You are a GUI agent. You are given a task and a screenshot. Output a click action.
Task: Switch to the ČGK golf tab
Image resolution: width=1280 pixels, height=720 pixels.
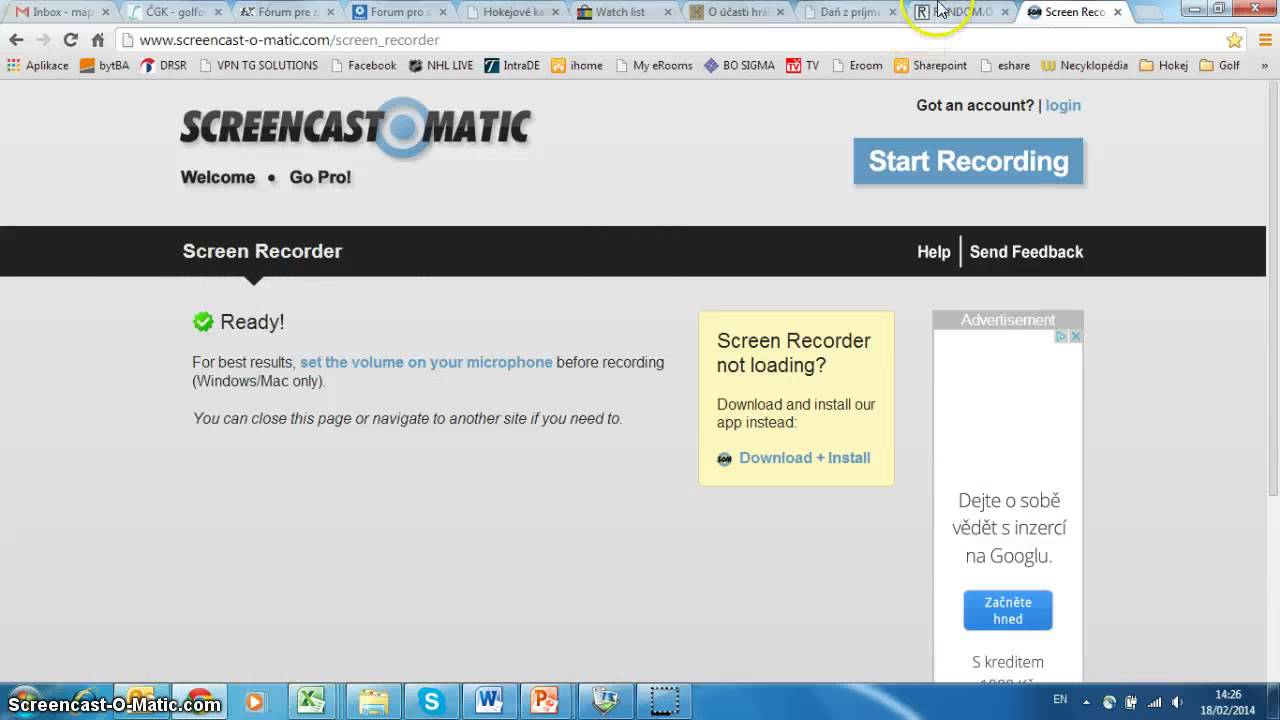[x=174, y=12]
